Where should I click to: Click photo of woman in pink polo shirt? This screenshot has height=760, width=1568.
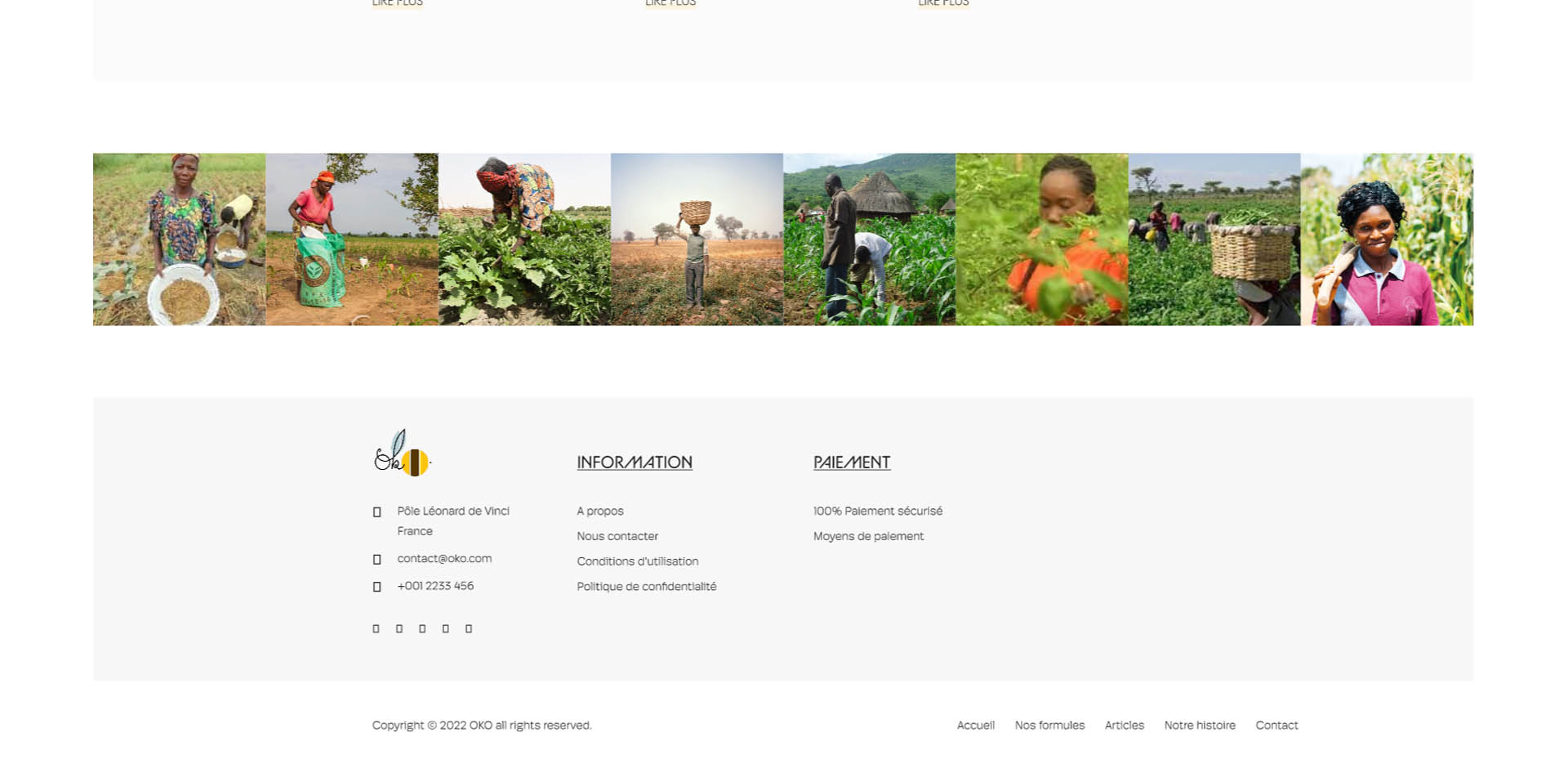pyautogui.click(x=1388, y=239)
